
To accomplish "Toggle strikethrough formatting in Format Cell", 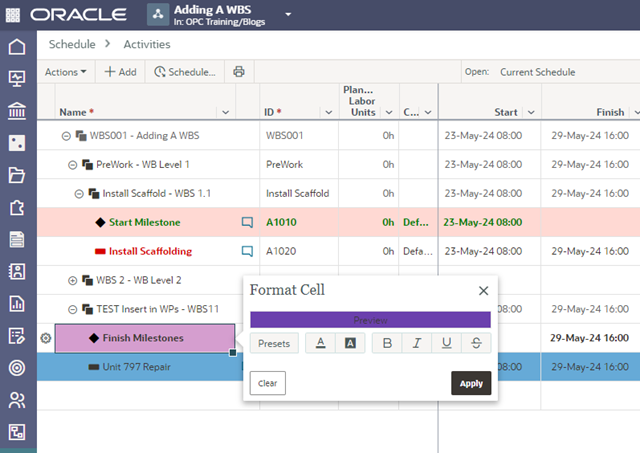I will click(475, 343).
